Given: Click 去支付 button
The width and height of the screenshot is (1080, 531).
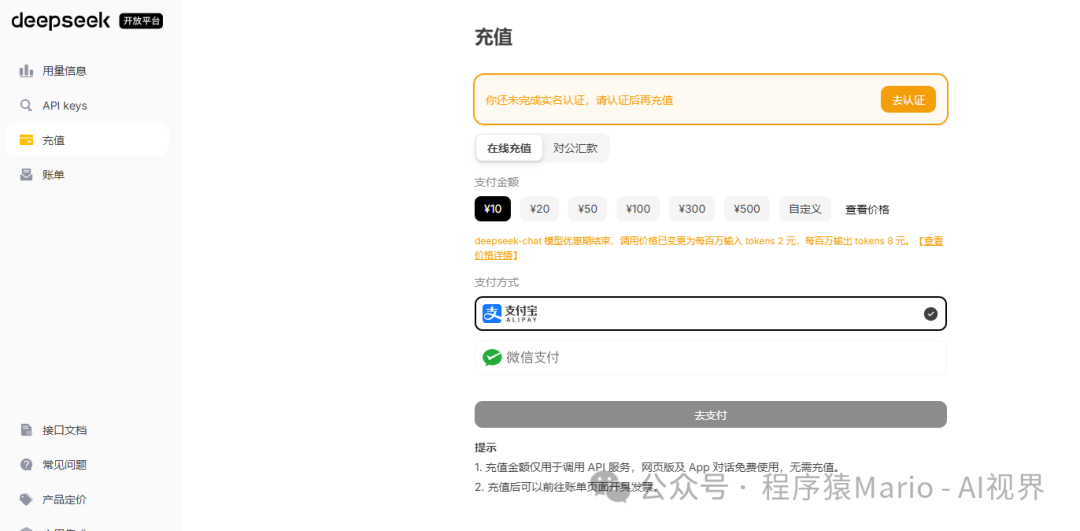Looking at the screenshot, I should pyautogui.click(x=710, y=415).
